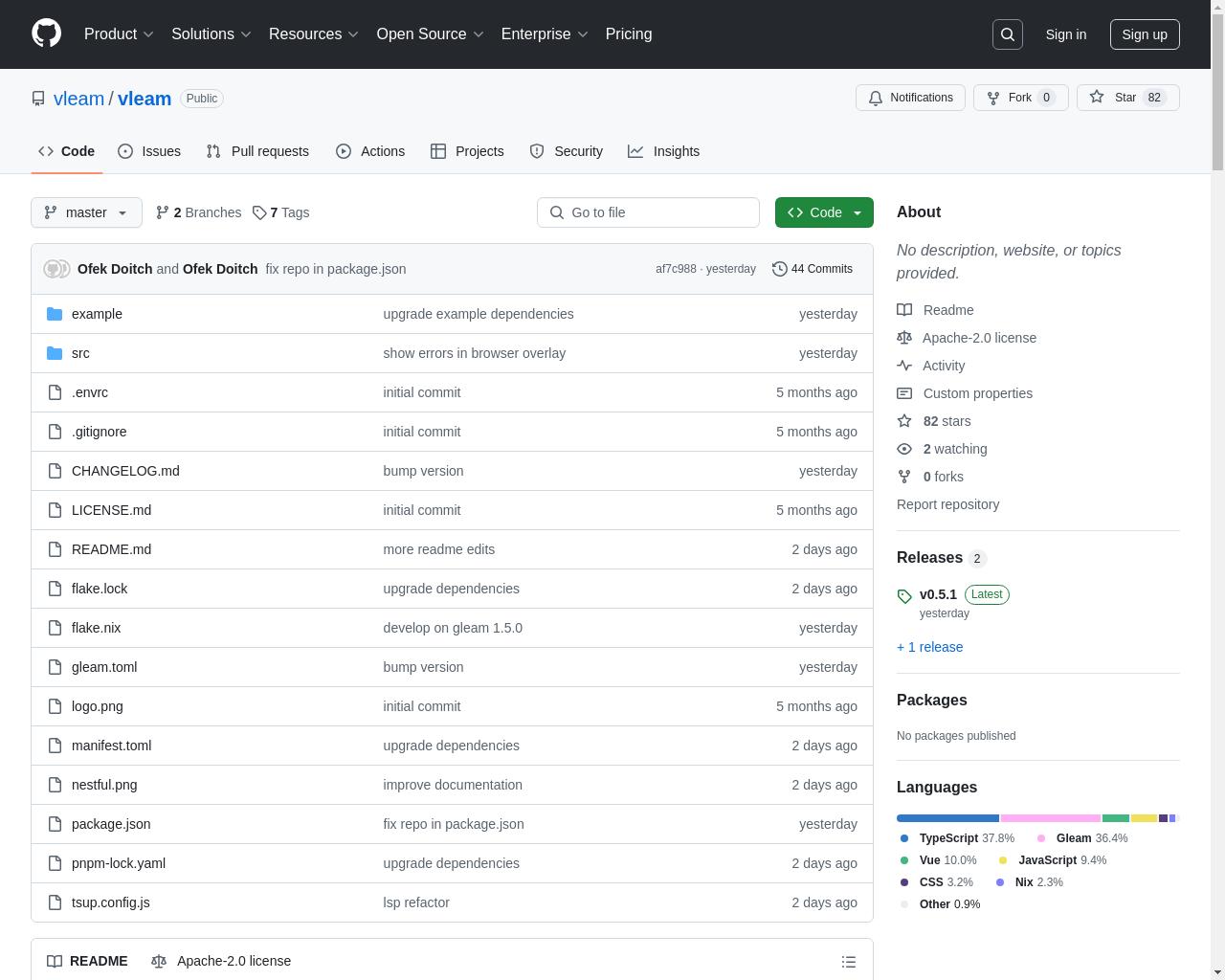
Task: Click the file icon beside tsup.config.js
Action: pyautogui.click(x=55, y=902)
